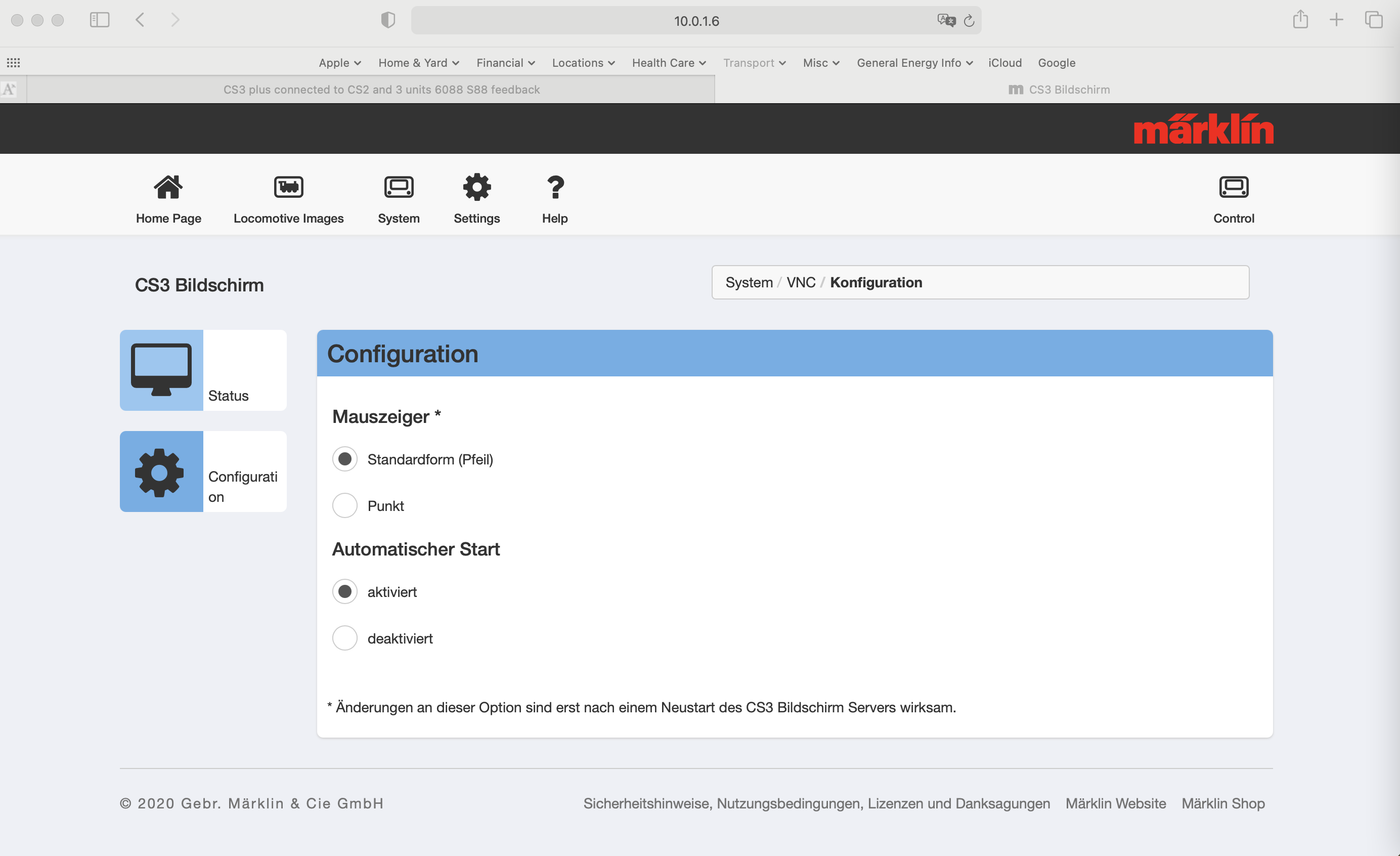Expand the Apple bookmarks folder

[x=340, y=63]
